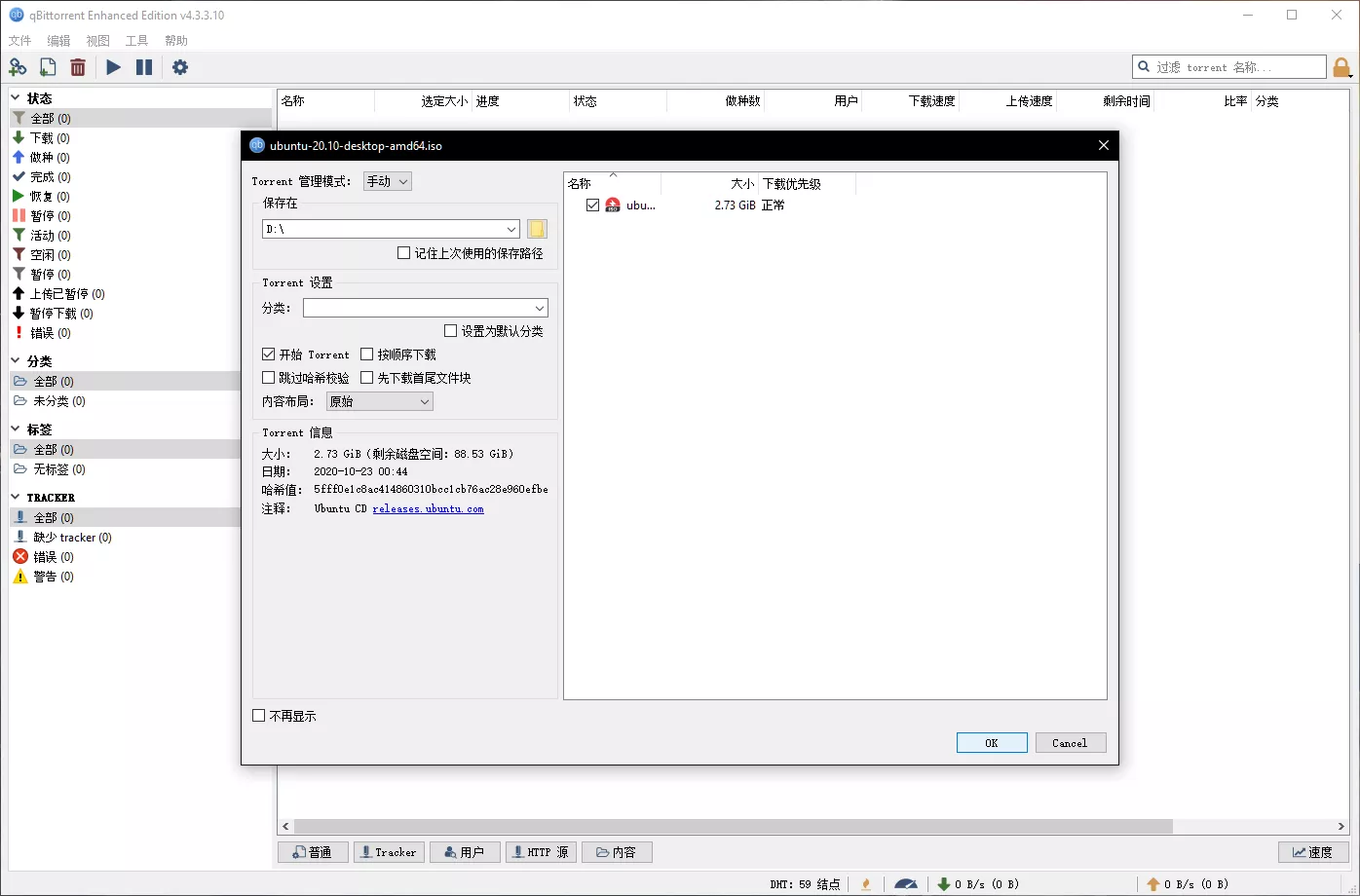Screen dimensions: 1360x896
Task: Collapse the 标签 sidebar section
Action: (15, 429)
